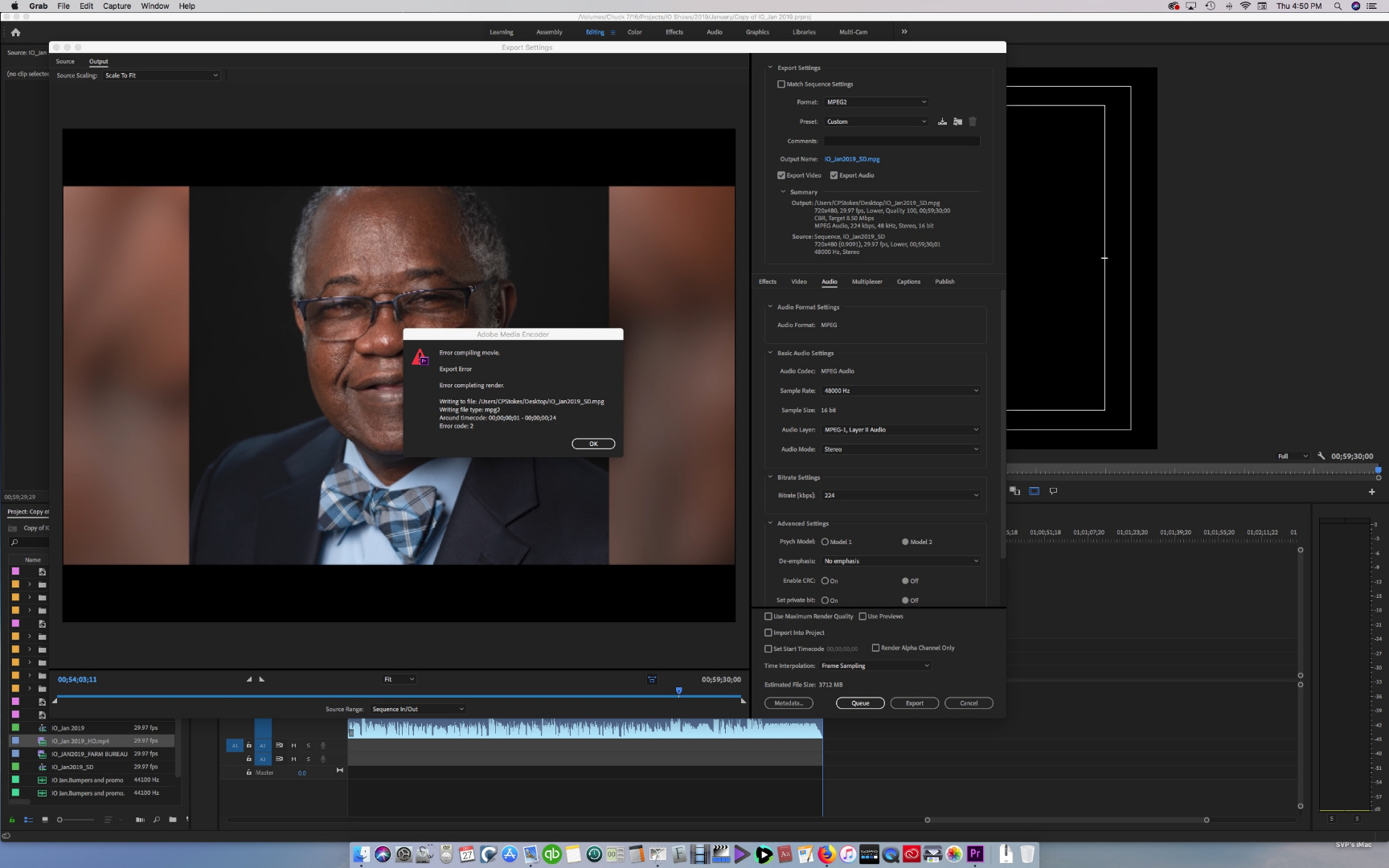The image size is (1389, 868).
Task: Open Automate to Sequence in project panel
Action: coord(140,820)
